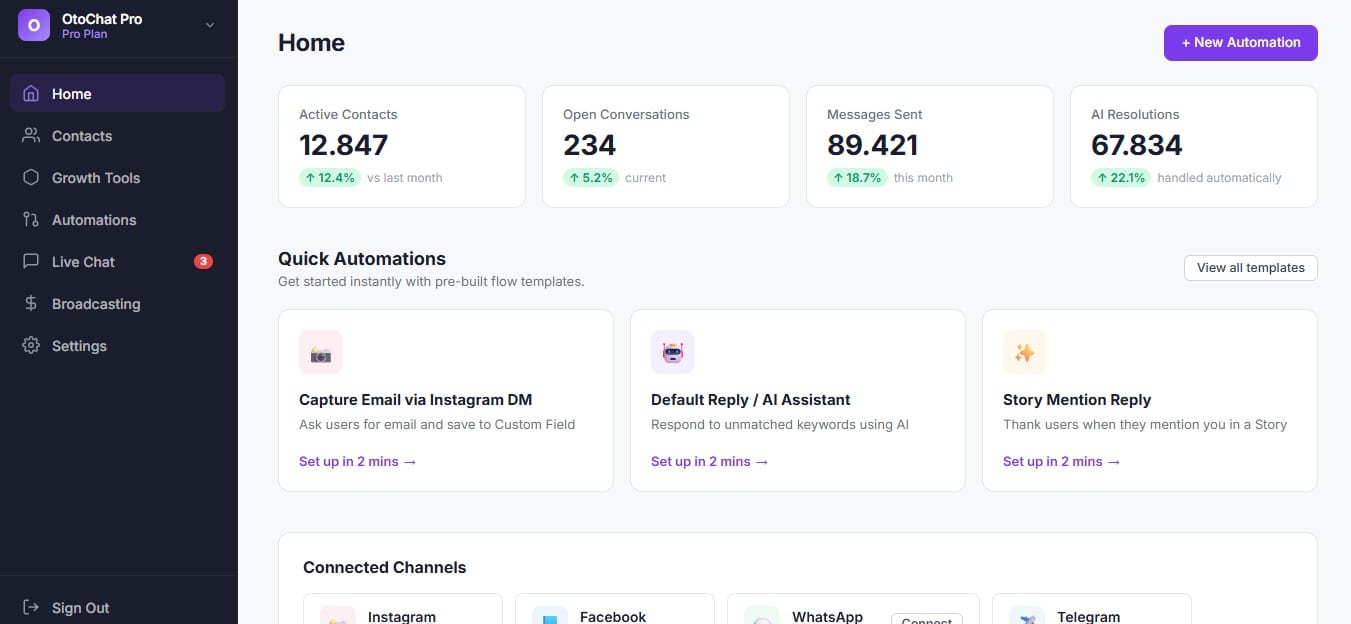1351x624 pixels.
Task: Open the Active Contacts stat card
Action: [402, 146]
